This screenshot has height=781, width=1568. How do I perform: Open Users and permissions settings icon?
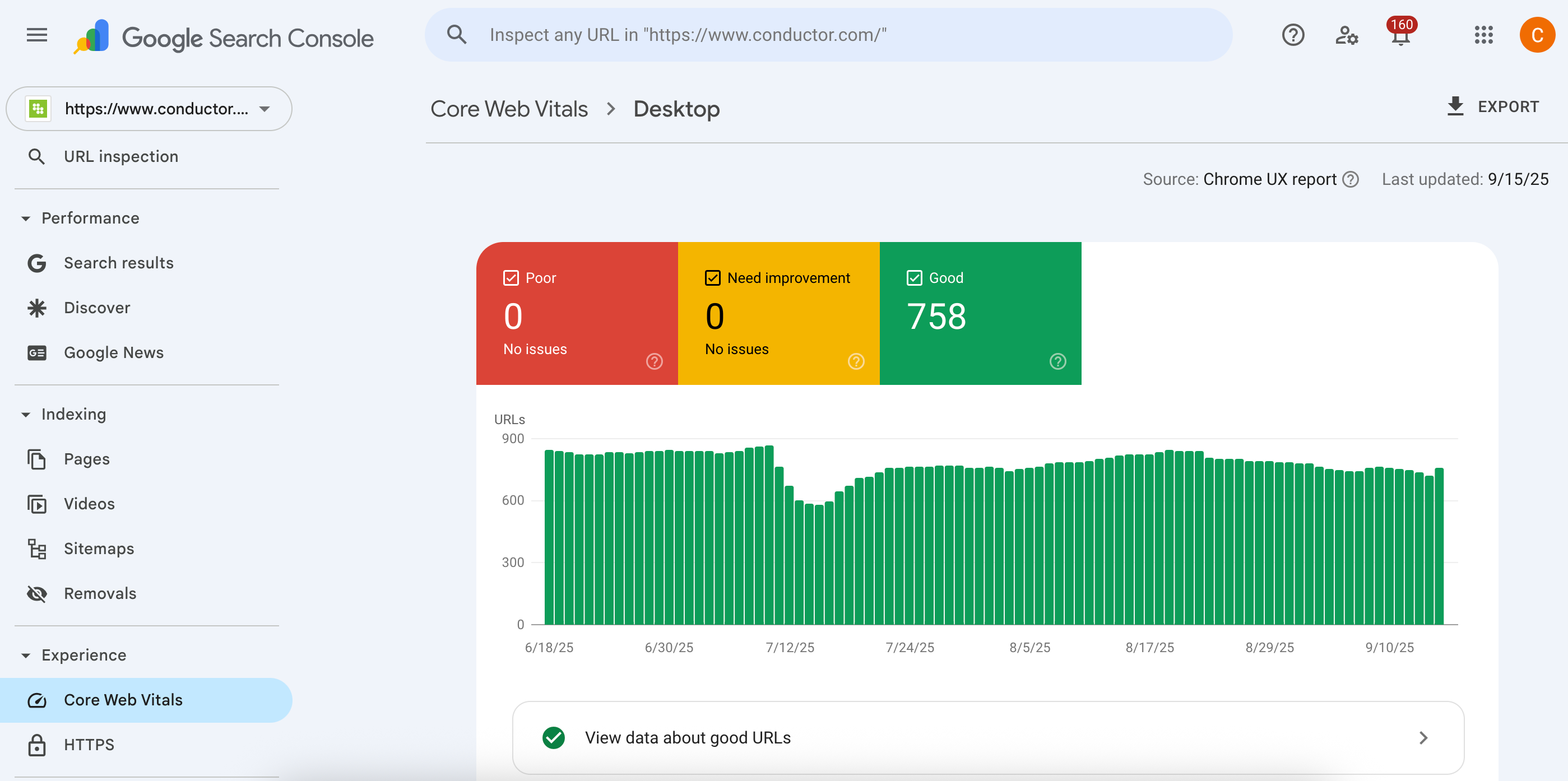[x=1347, y=35]
